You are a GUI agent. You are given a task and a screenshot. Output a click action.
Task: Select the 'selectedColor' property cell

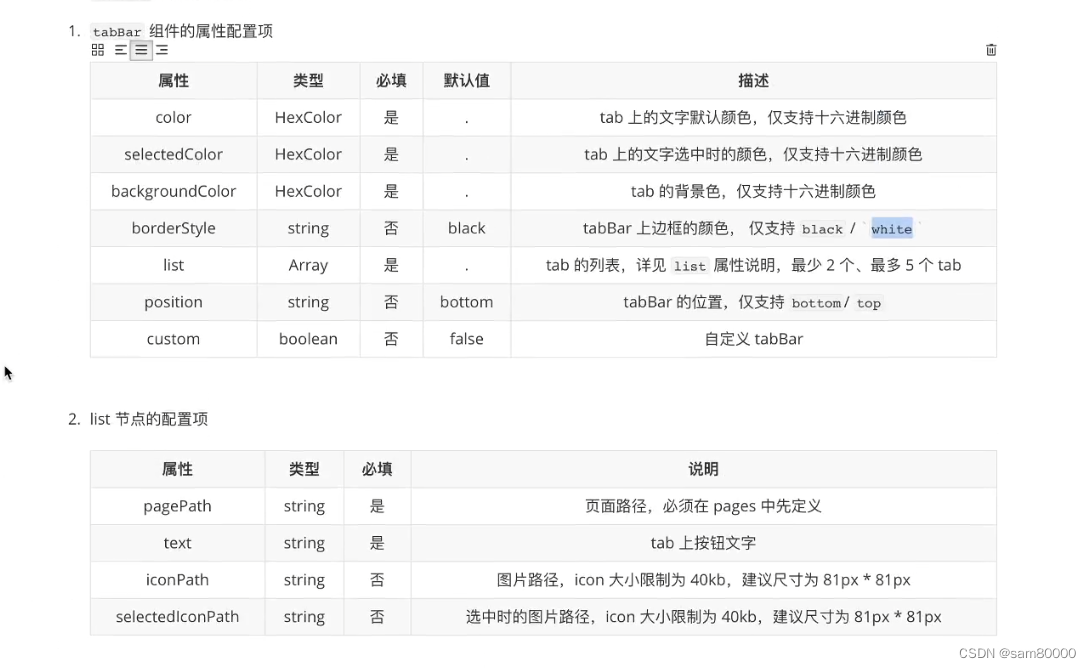[173, 154]
